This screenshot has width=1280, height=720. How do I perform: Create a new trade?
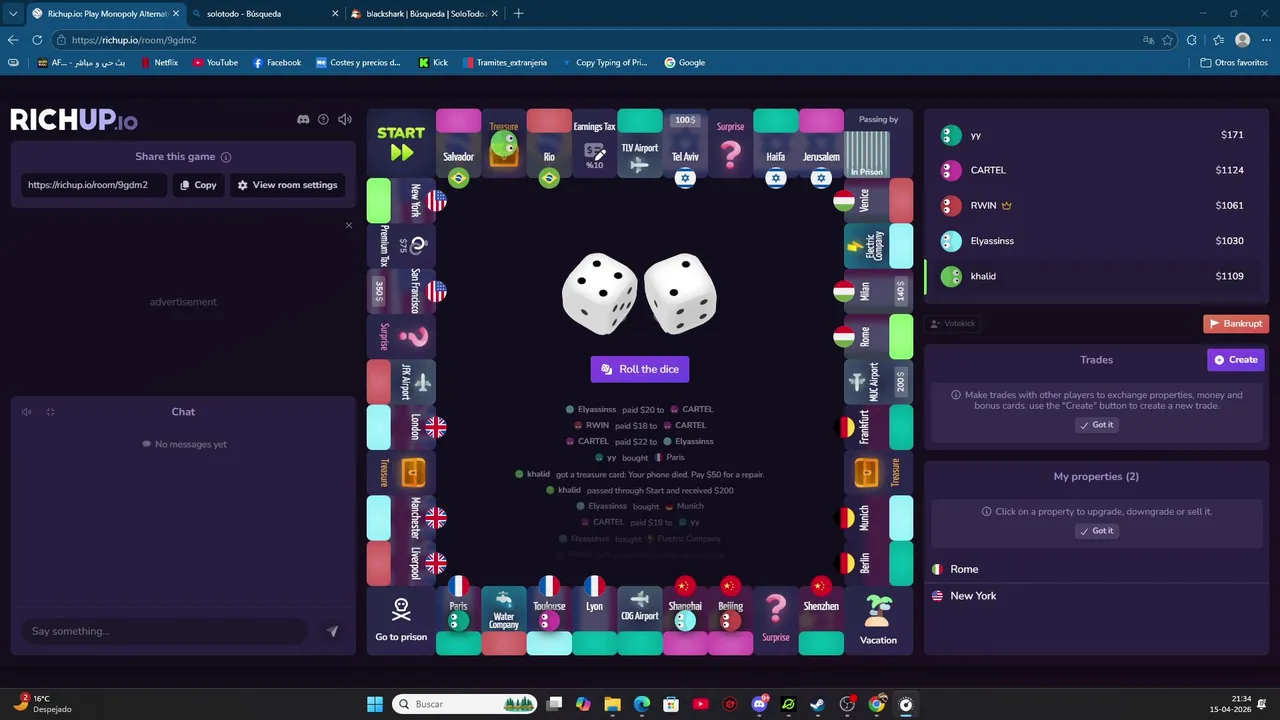1236,360
